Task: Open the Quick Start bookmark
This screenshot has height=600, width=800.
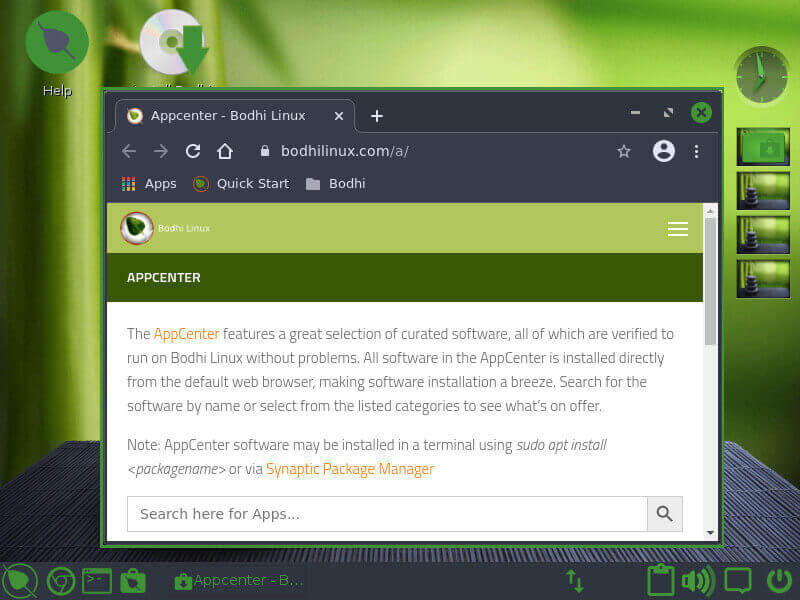Action: coord(241,184)
